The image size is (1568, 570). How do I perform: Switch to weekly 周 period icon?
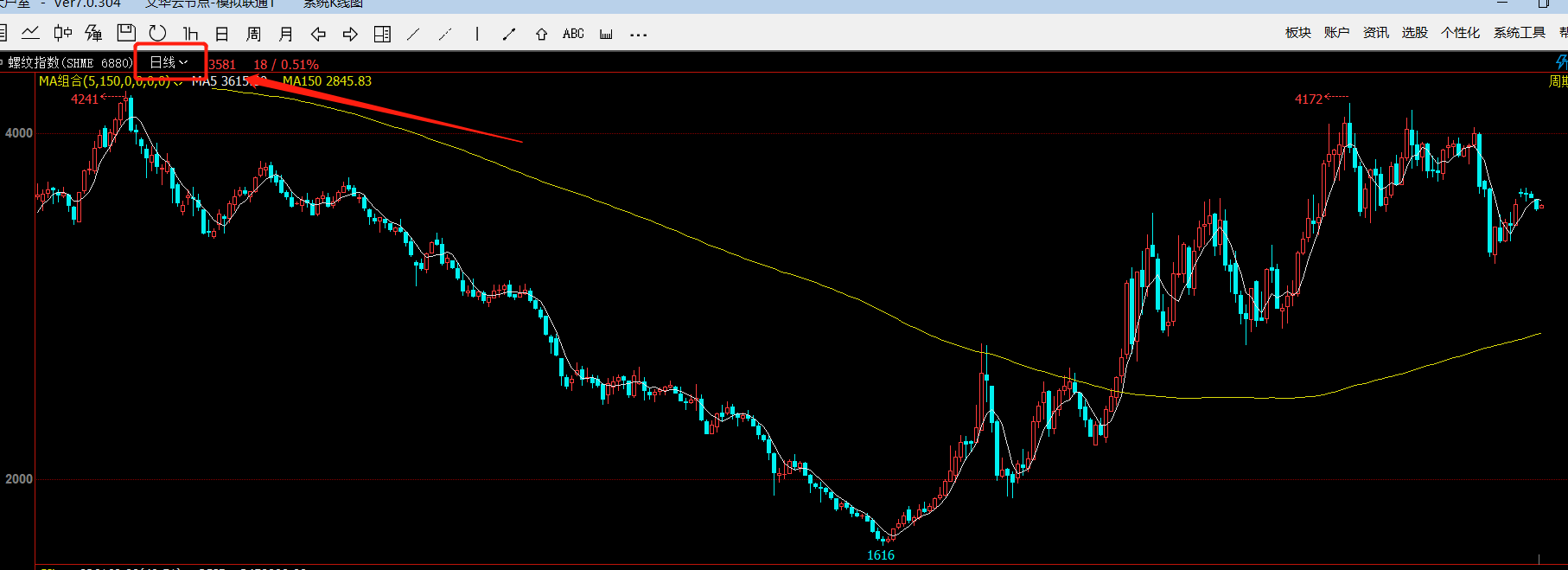(x=253, y=34)
